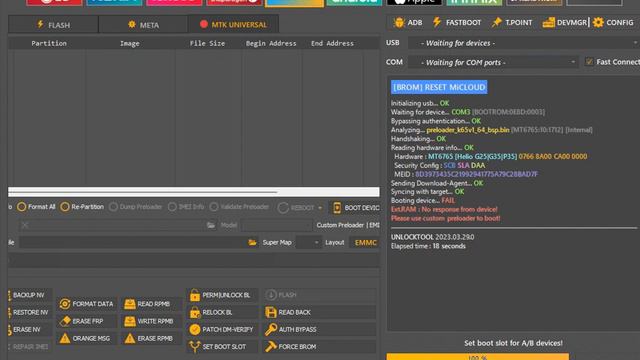640x360 pixels.
Task: Toggle the Fast Connect checkbox
Action: point(589,62)
